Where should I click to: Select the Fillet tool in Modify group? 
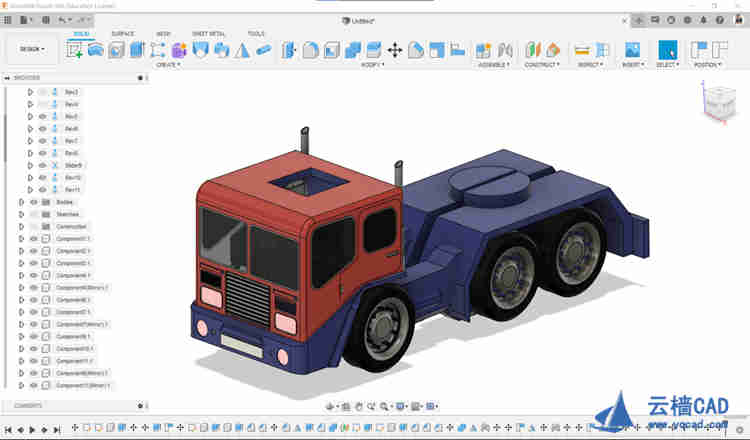coord(310,50)
